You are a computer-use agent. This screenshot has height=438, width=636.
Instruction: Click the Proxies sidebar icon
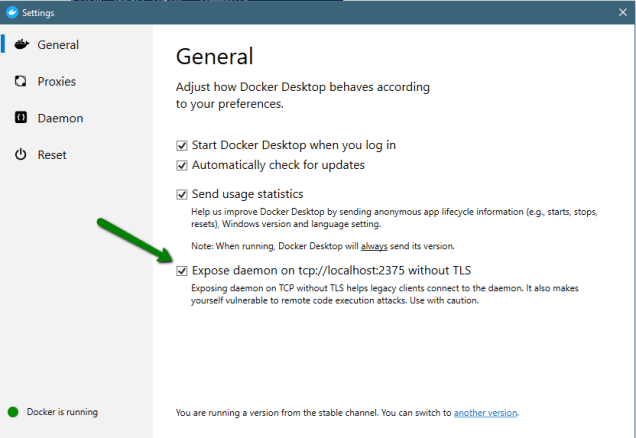pos(20,82)
